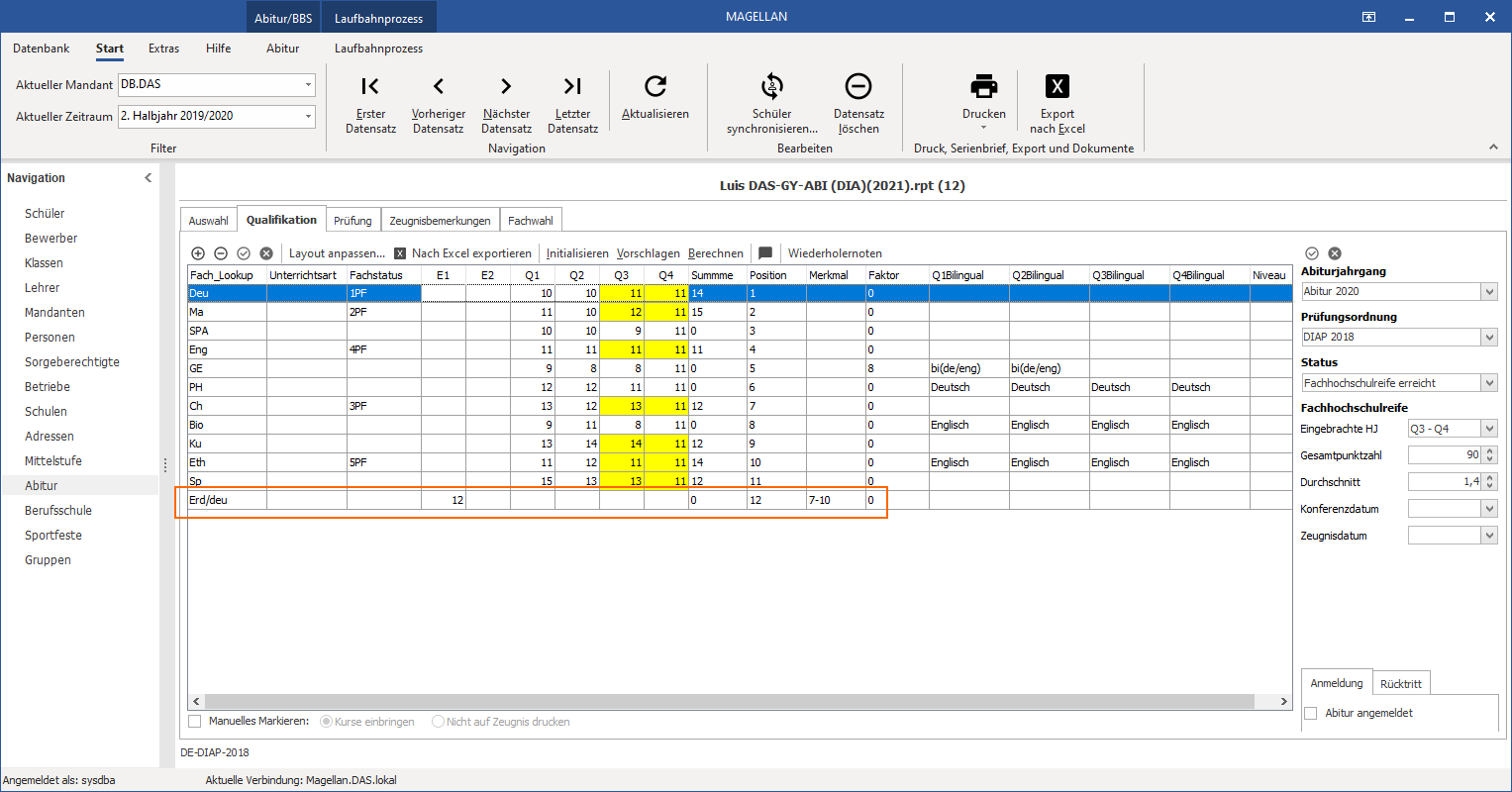Open Berufsschule in Navigation
This screenshot has height=792, width=1512.
pos(58,511)
